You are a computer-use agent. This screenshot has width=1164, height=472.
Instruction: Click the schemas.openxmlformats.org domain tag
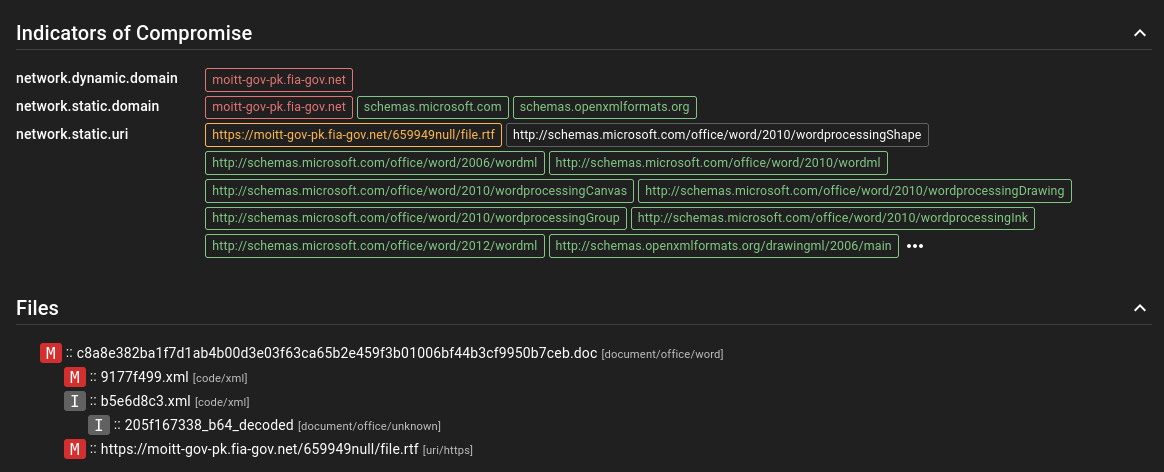[604, 107]
